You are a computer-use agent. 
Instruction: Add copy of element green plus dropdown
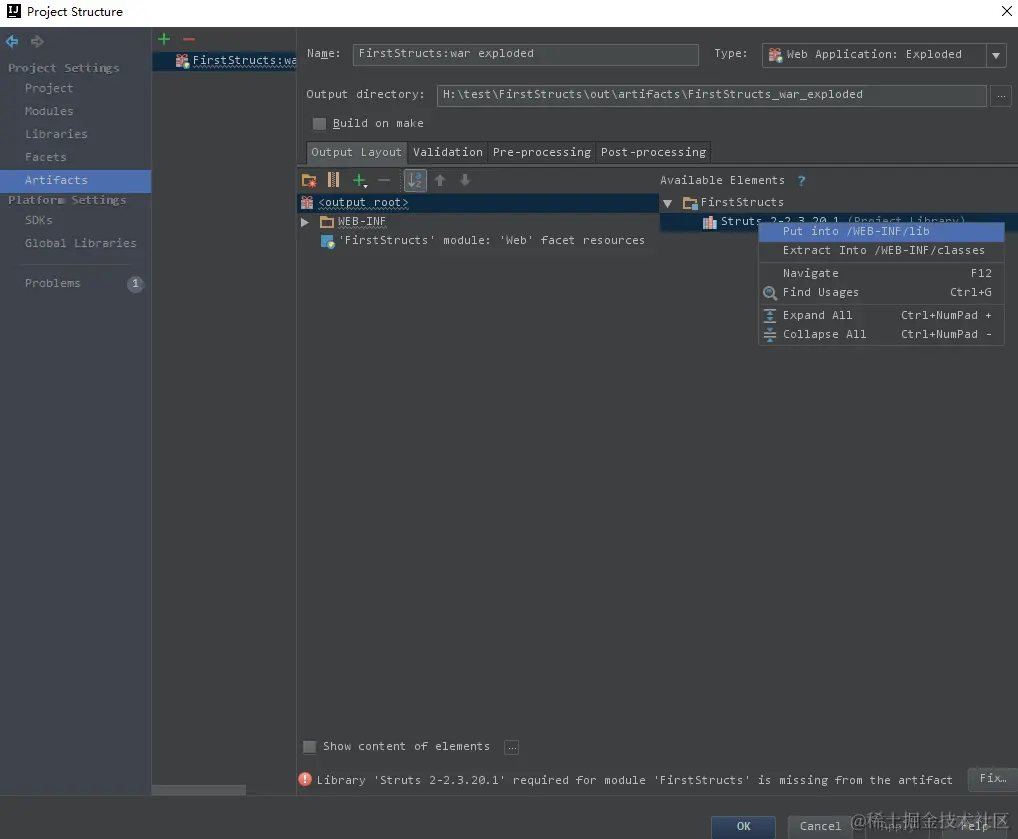coord(360,180)
